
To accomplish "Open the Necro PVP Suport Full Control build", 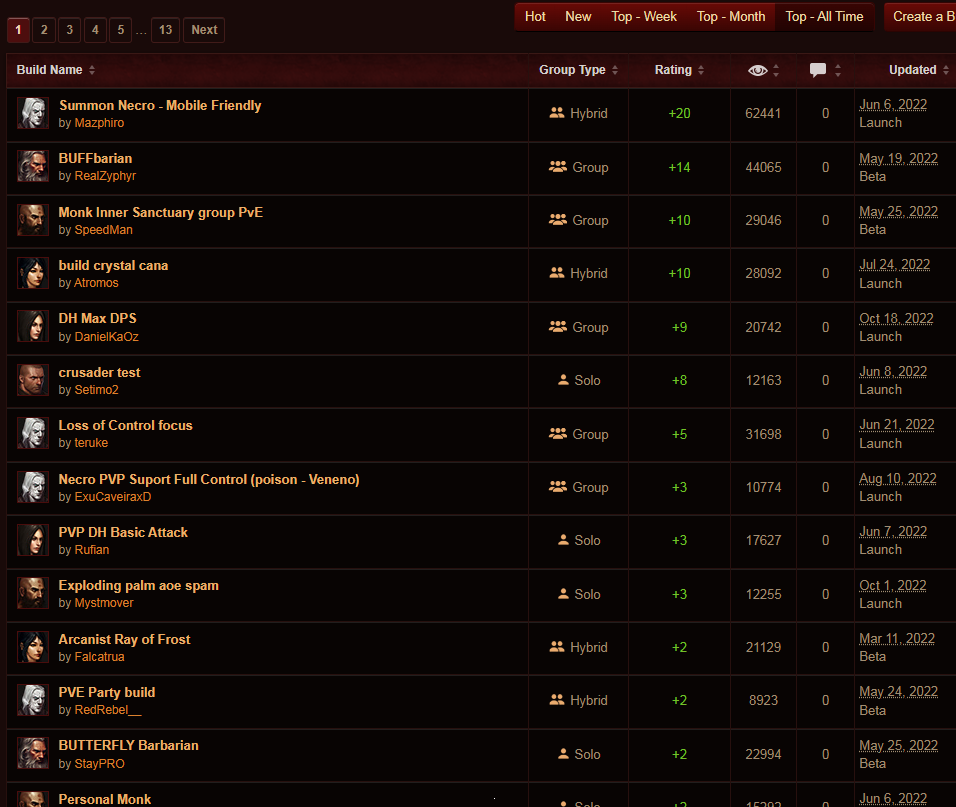I will [x=209, y=480].
